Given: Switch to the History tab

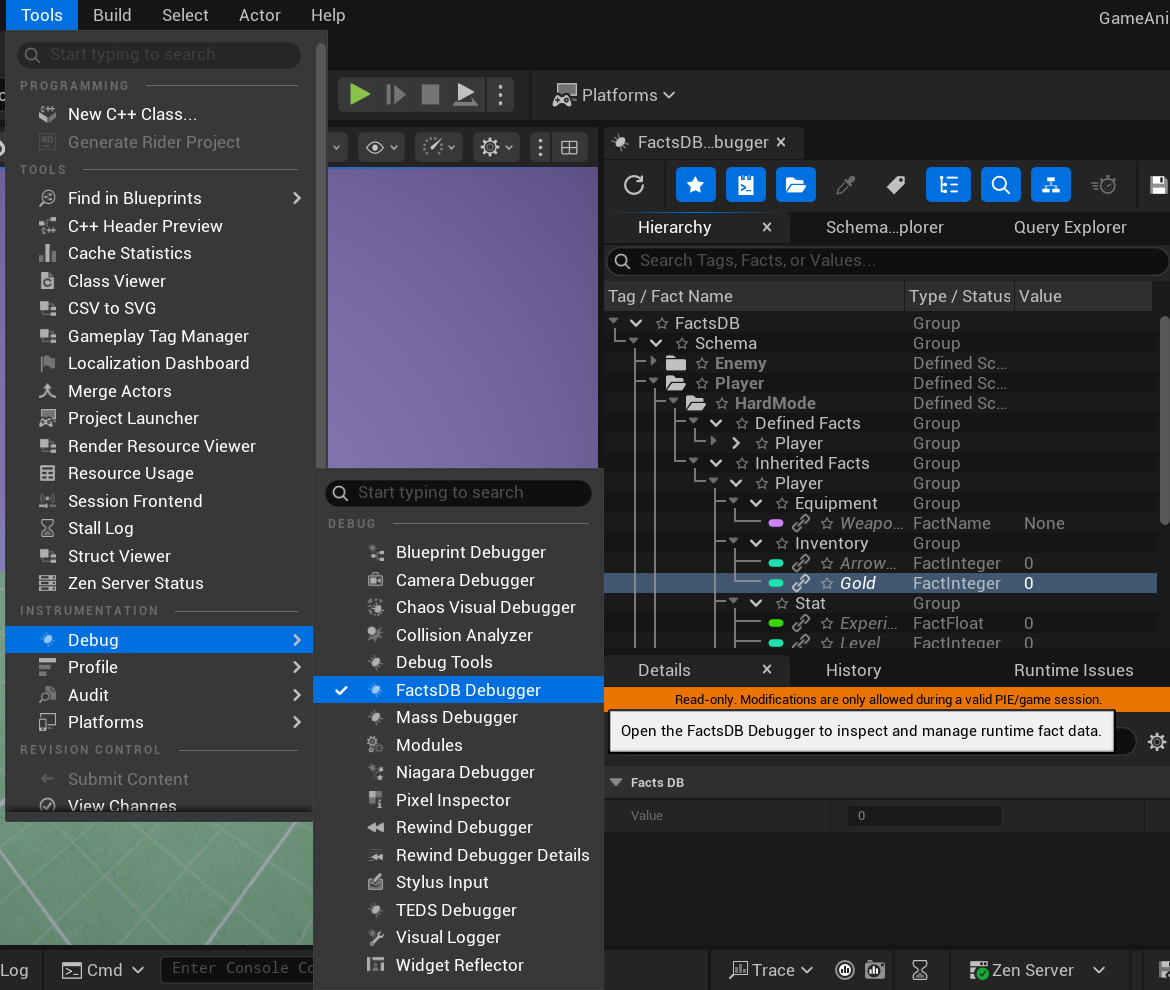Looking at the screenshot, I should pyautogui.click(x=853, y=671).
